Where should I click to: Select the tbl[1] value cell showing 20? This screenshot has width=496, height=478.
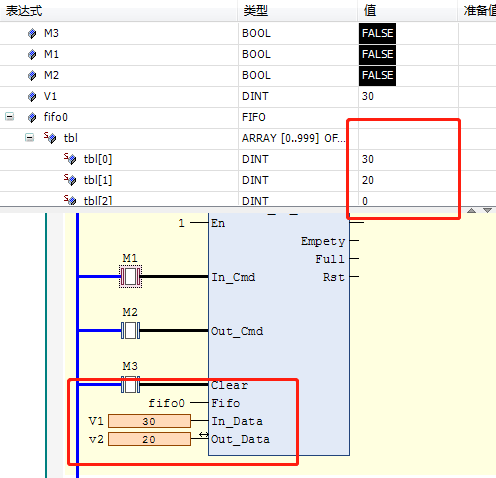pyautogui.click(x=408, y=180)
